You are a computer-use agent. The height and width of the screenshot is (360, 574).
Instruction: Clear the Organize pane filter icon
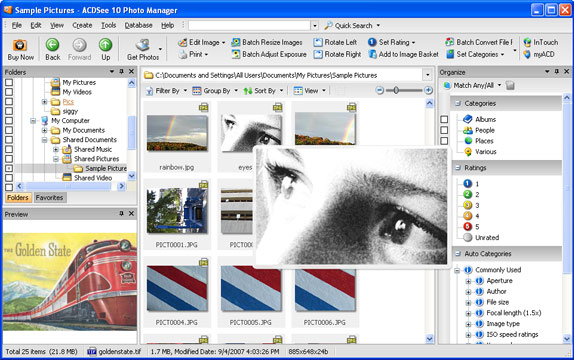[x=510, y=86]
